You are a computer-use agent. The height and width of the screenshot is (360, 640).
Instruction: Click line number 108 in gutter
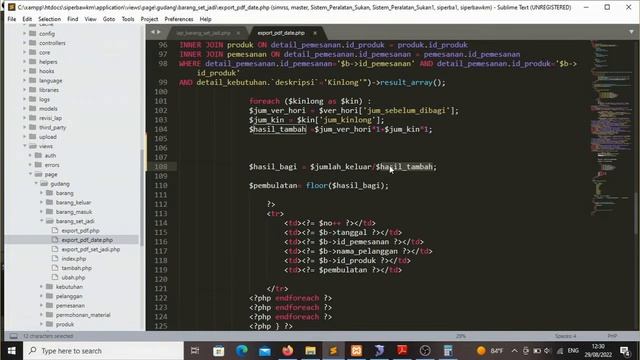[161, 167]
